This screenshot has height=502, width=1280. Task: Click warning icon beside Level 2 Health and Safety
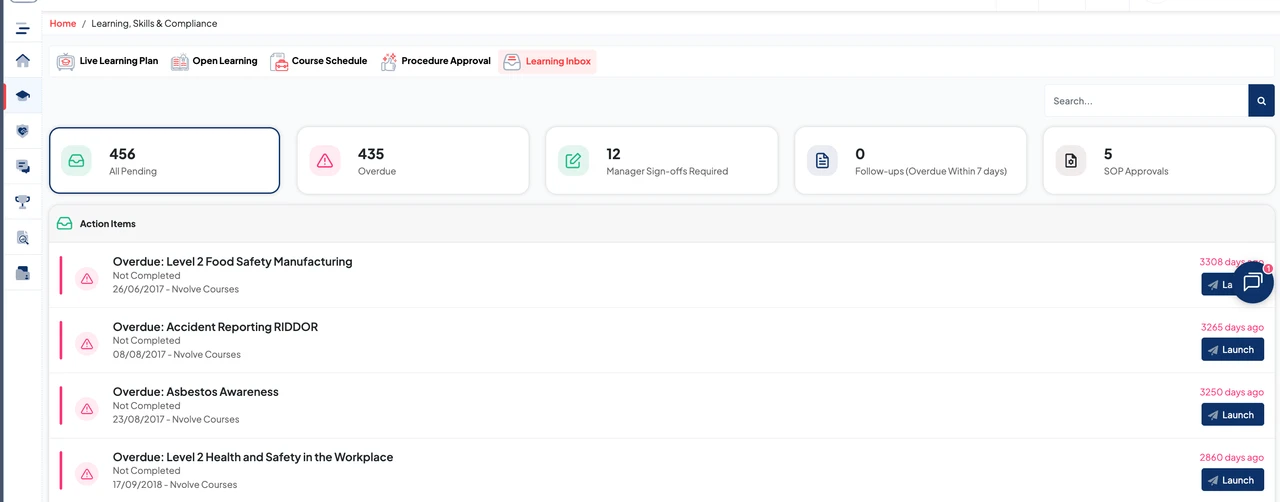(87, 473)
